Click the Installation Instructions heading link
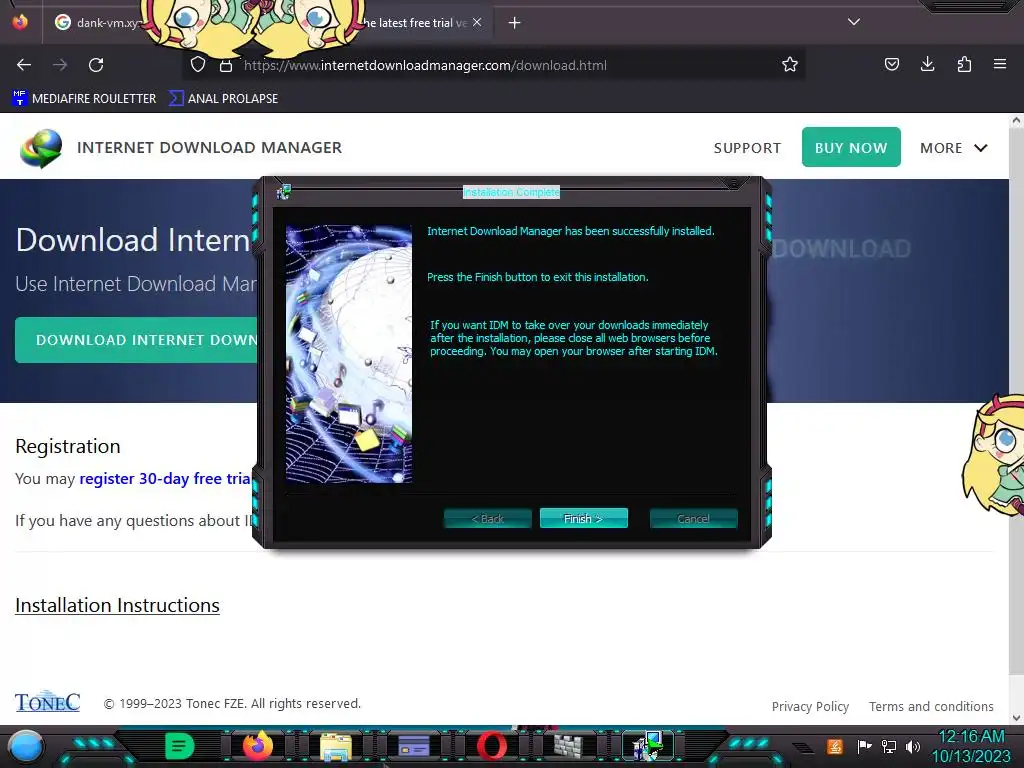This screenshot has width=1024, height=768. pos(118,605)
